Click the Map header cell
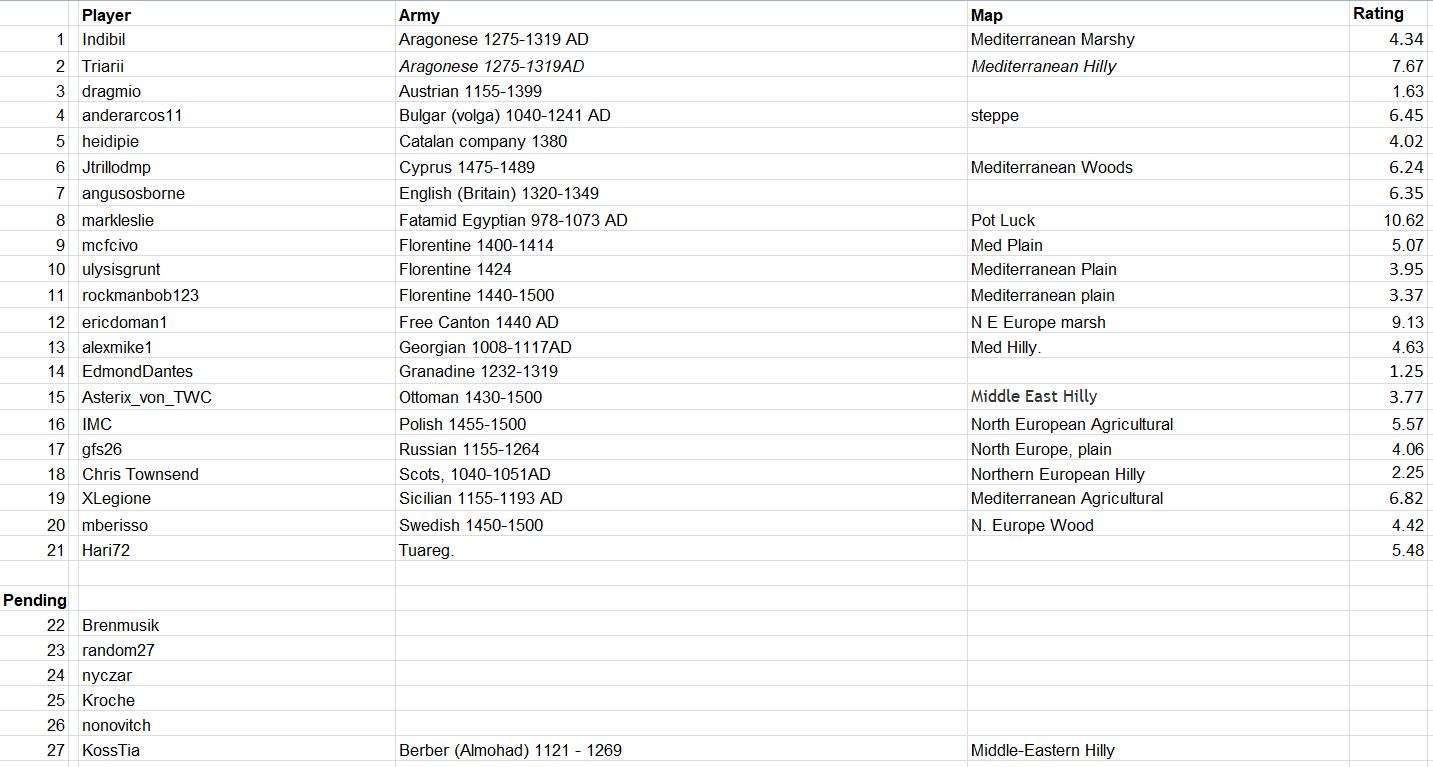 pyautogui.click(x=1158, y=14)
